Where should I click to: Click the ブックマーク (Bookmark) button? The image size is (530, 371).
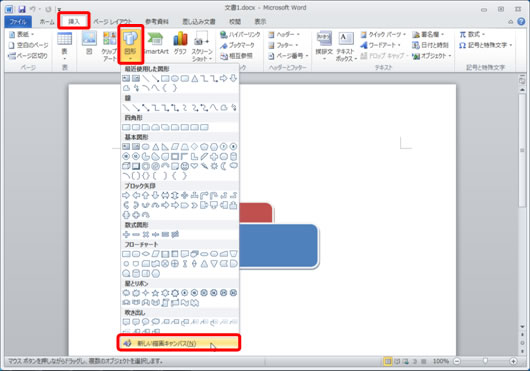(237, 45)
